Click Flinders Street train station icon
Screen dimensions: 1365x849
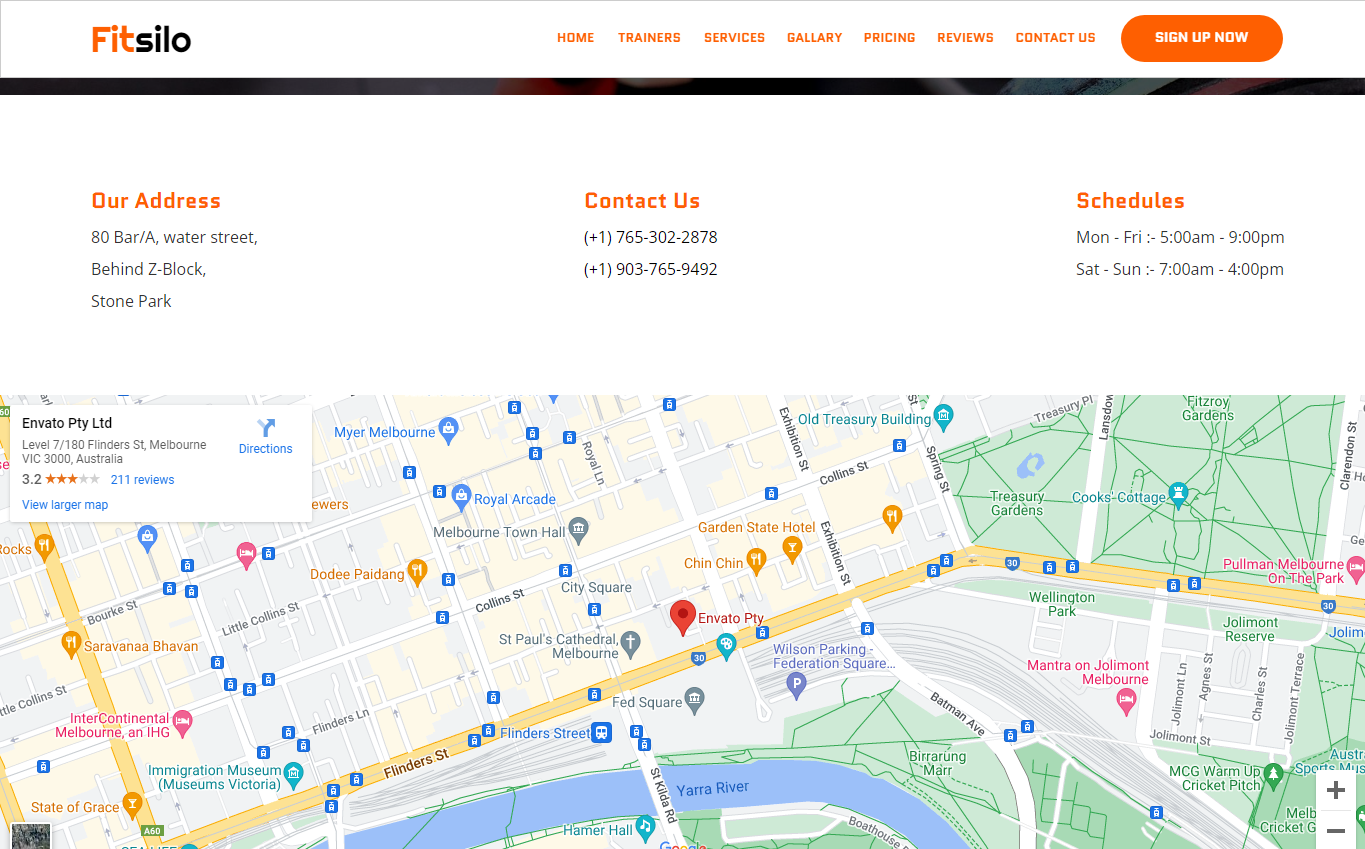pos(601,732)
